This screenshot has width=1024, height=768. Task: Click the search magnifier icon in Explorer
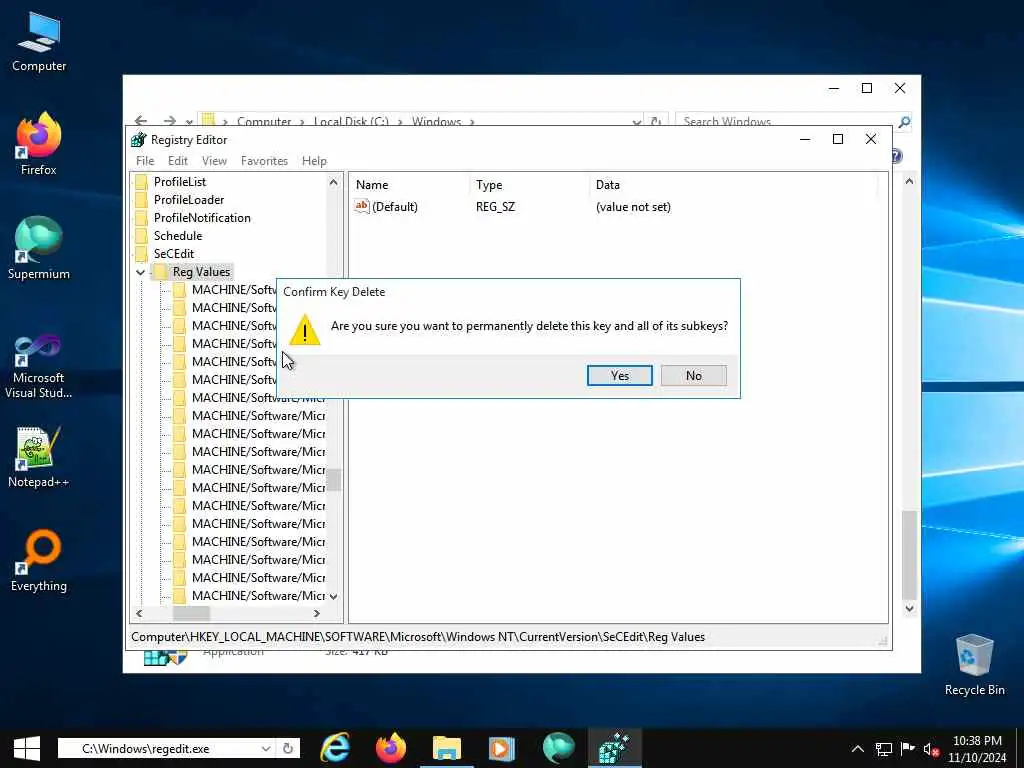coord(904,121)
